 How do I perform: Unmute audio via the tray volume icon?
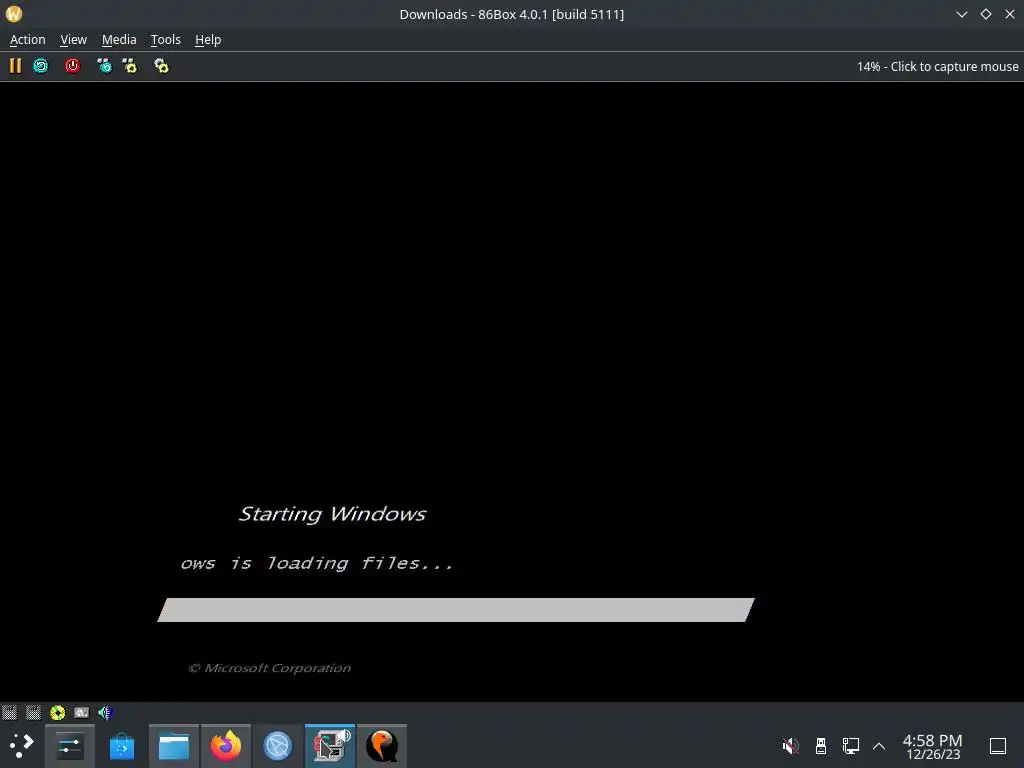tap(790, 746)
